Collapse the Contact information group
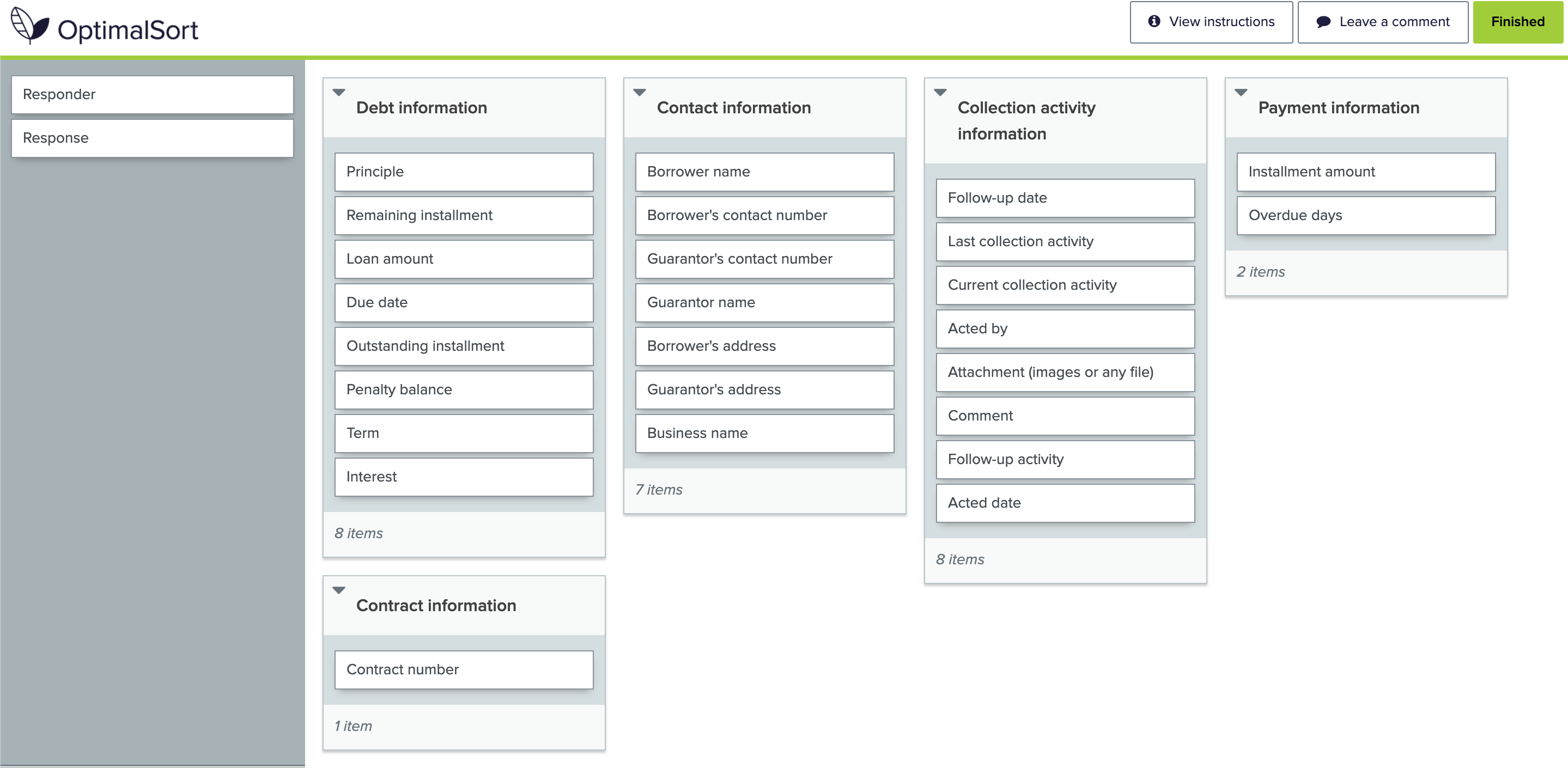 pos(639,93)
